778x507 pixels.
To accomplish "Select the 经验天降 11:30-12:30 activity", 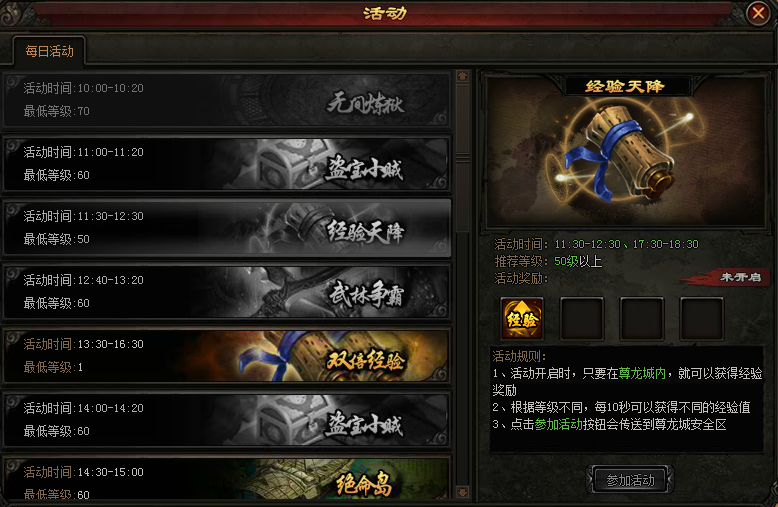I will tap(227, 228).
